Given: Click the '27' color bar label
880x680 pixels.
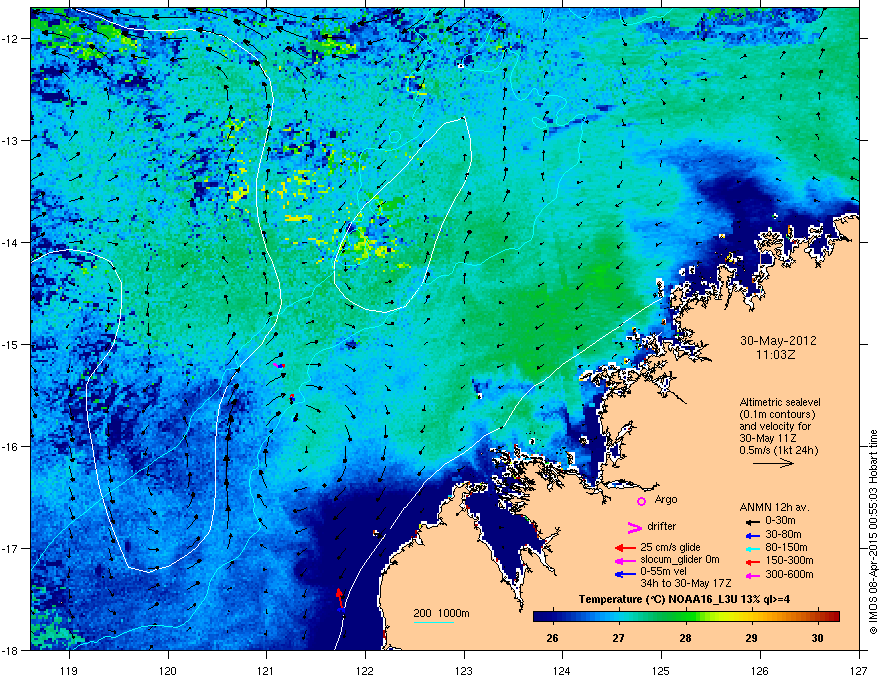Looking at the screenshot, I should point(618,638).
